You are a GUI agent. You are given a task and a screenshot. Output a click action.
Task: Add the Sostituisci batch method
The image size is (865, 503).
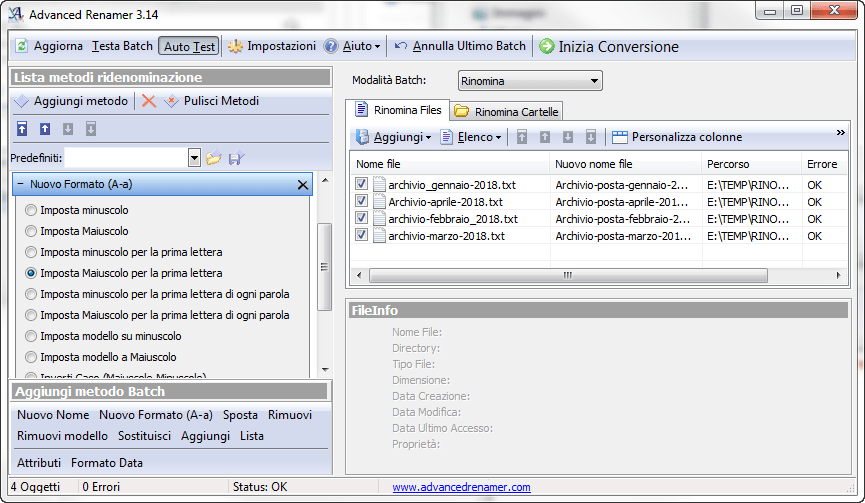tap(145, 436)
